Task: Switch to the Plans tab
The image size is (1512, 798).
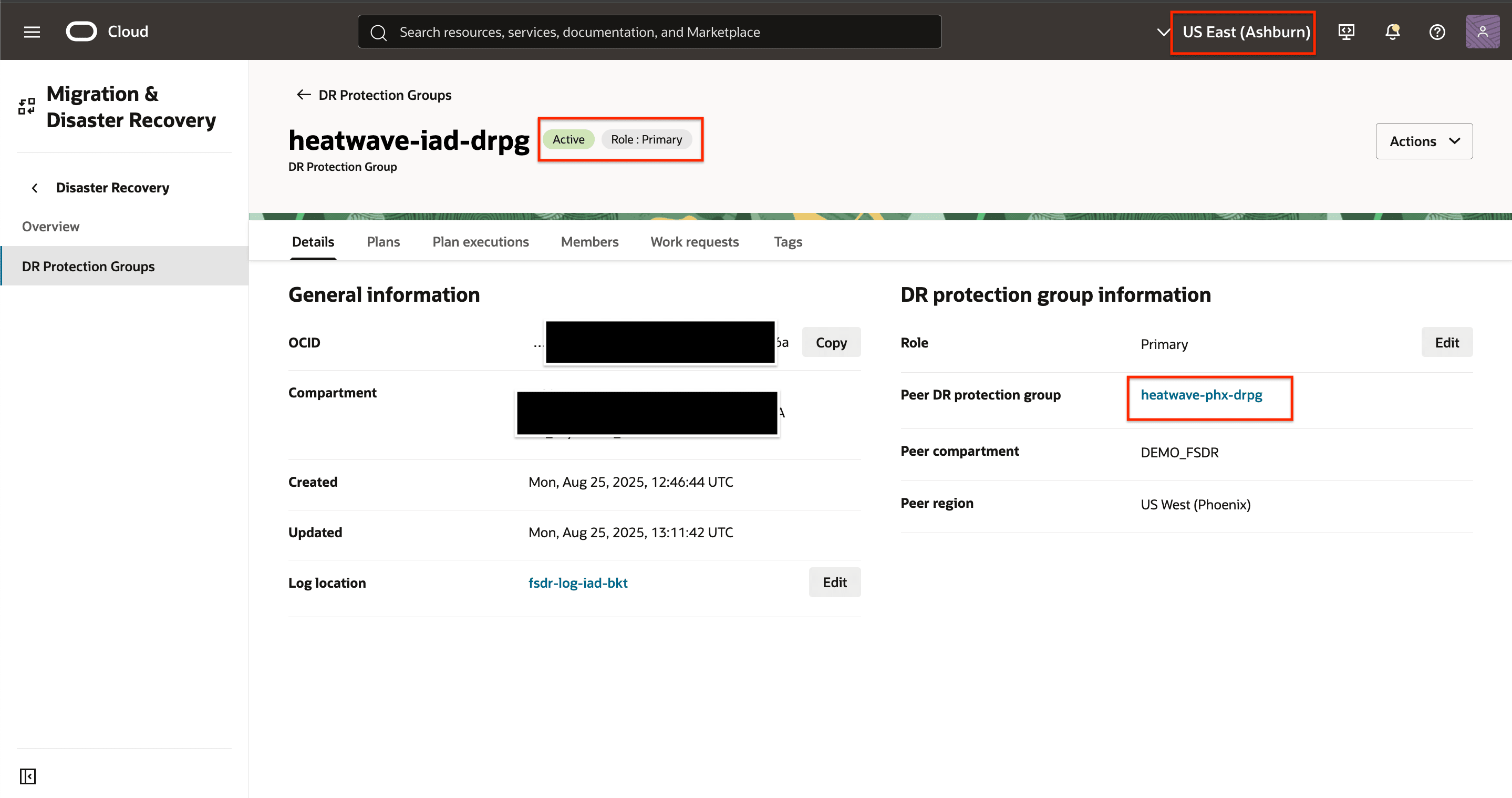Action: [x=382, y=242]
